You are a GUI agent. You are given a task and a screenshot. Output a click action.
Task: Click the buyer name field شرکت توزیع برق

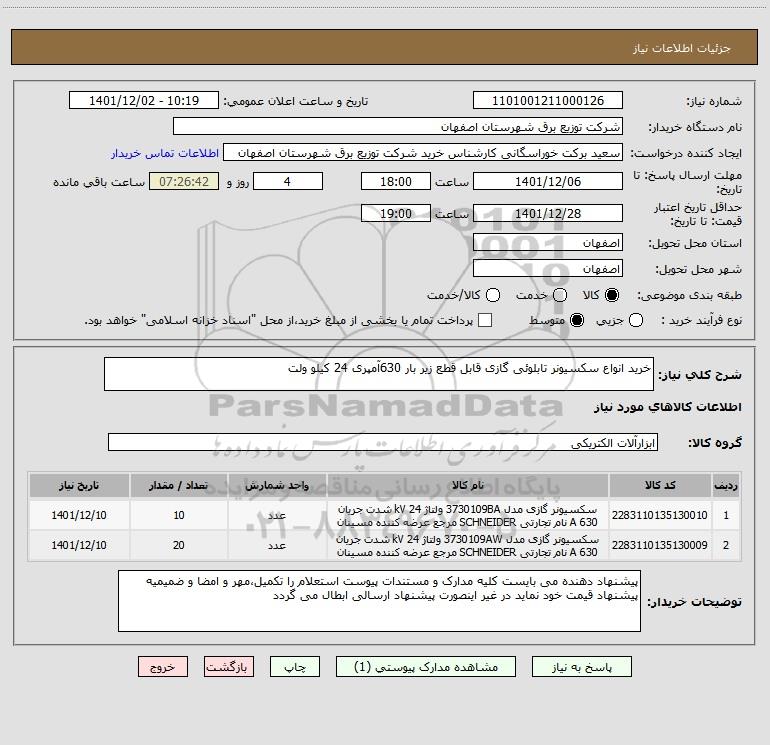tap(398, 127)
